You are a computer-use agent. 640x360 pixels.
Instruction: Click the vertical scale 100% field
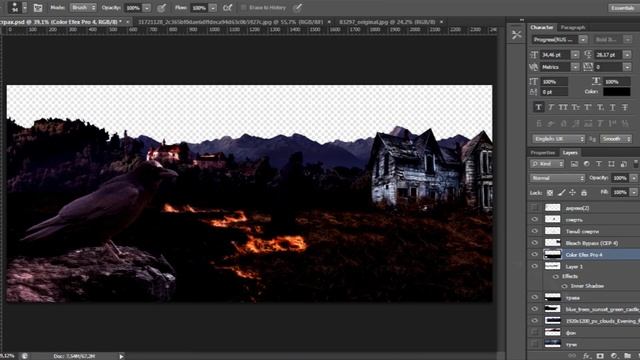click(554, 82)
